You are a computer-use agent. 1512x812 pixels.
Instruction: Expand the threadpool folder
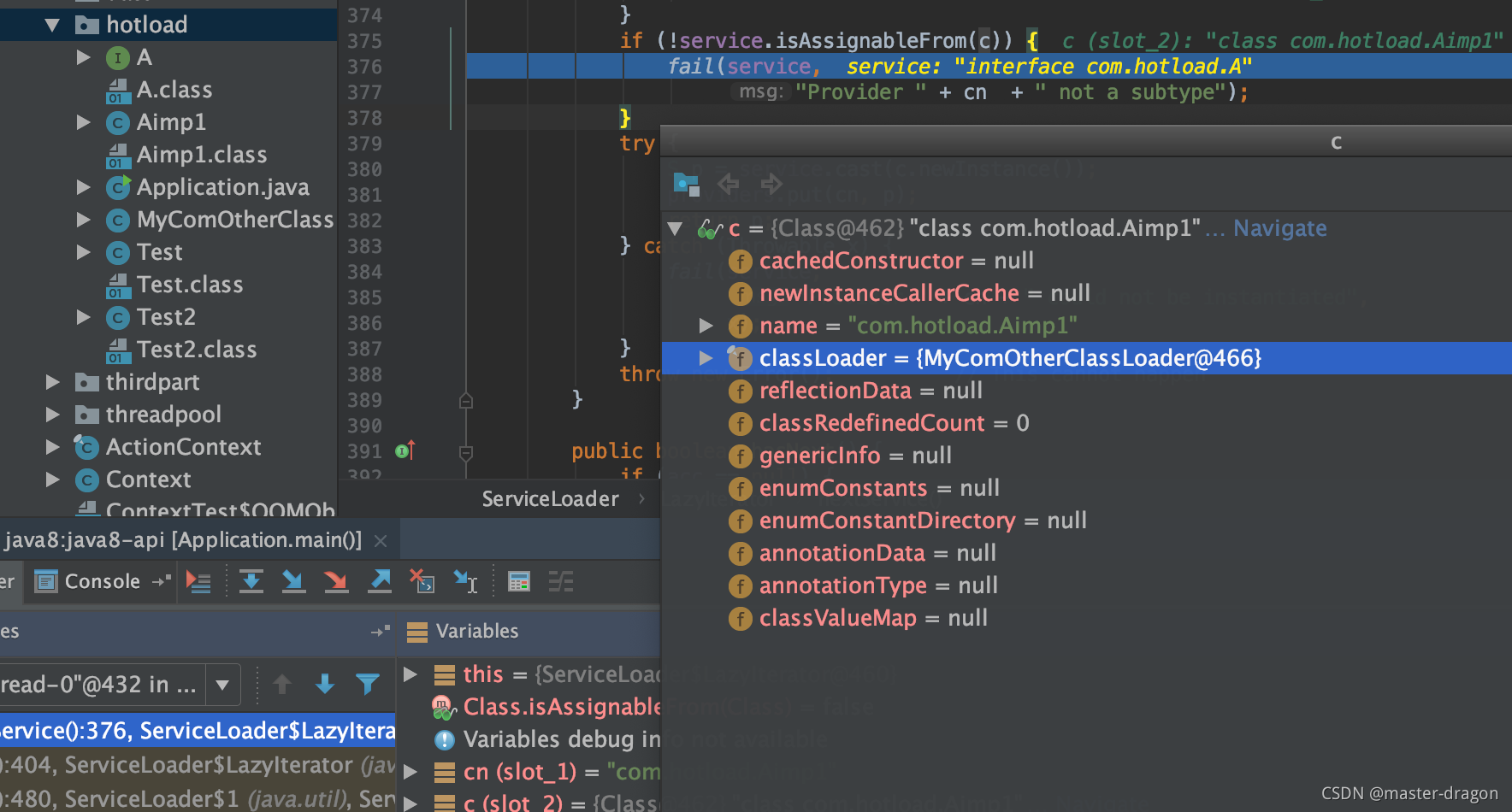52,415
